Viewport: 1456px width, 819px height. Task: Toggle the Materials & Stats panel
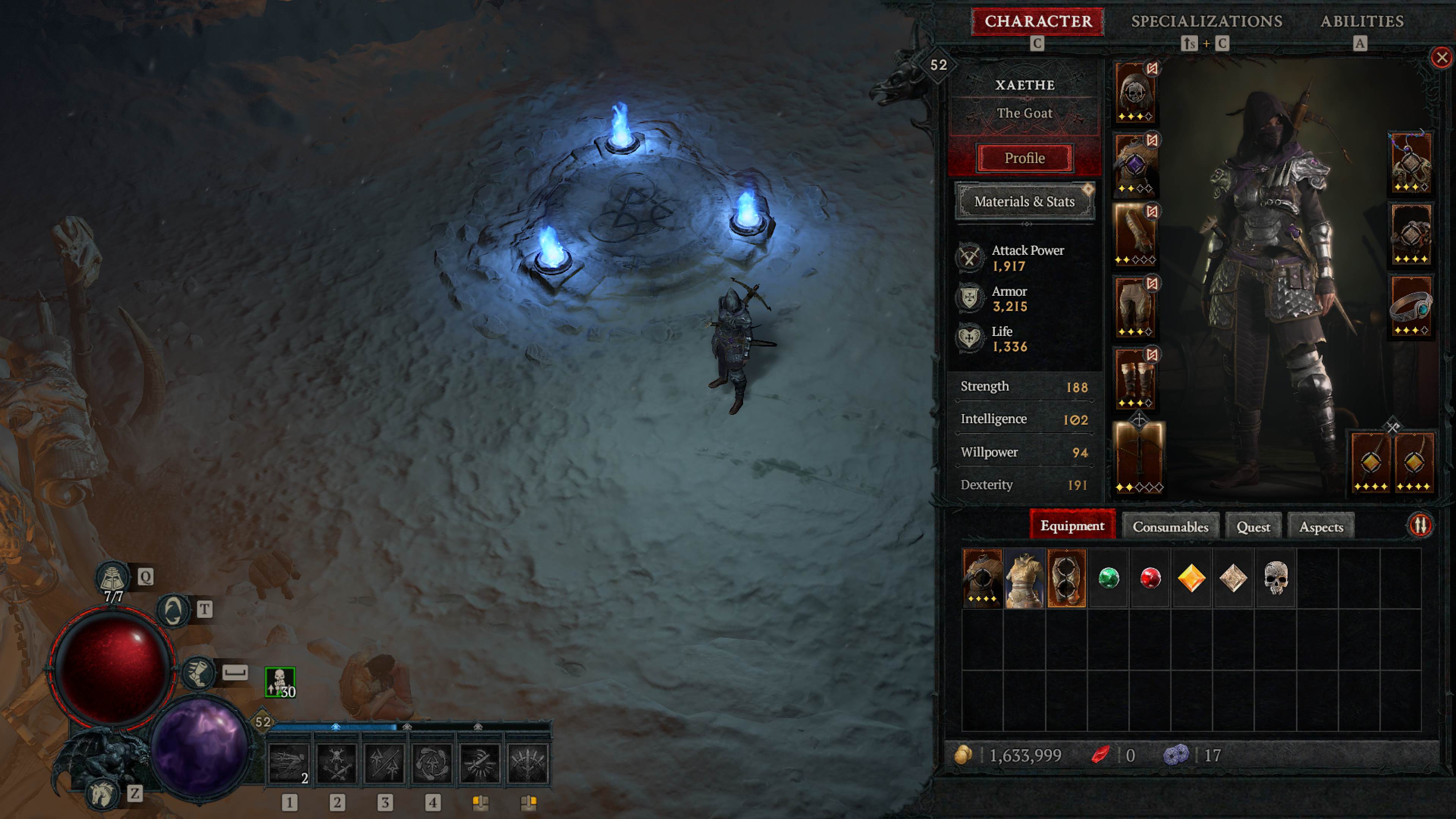click(x=1024, y=201)
